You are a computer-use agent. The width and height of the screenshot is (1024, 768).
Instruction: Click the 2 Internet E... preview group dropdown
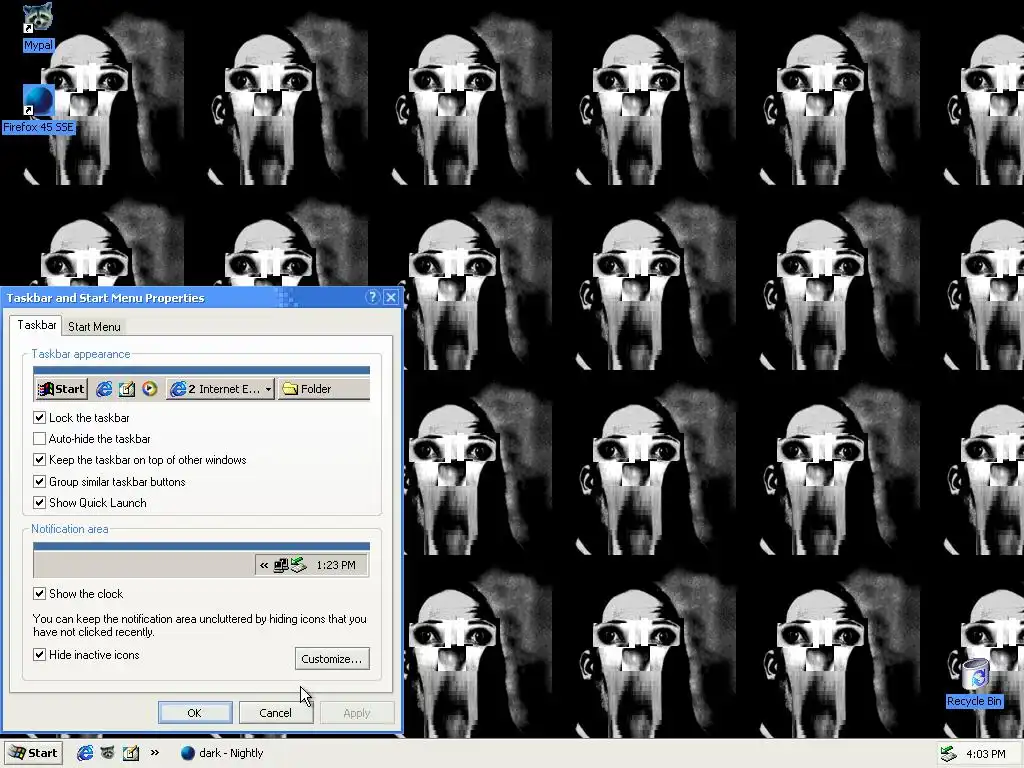[220, 389]
